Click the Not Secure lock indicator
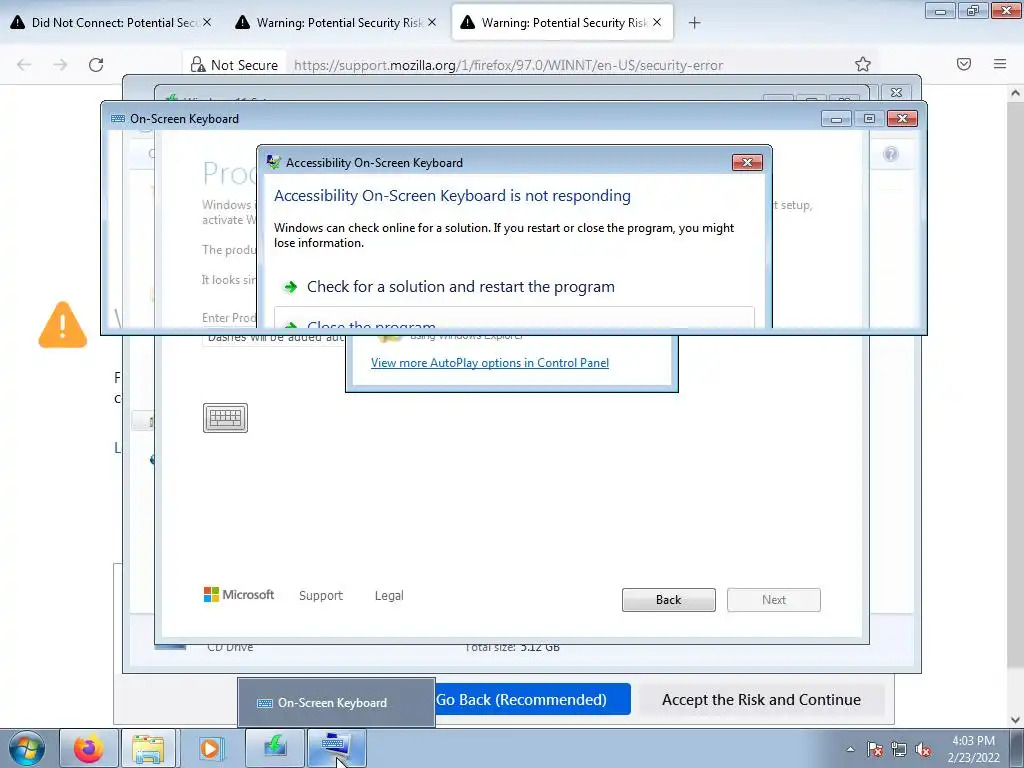 tap(234, 65)
